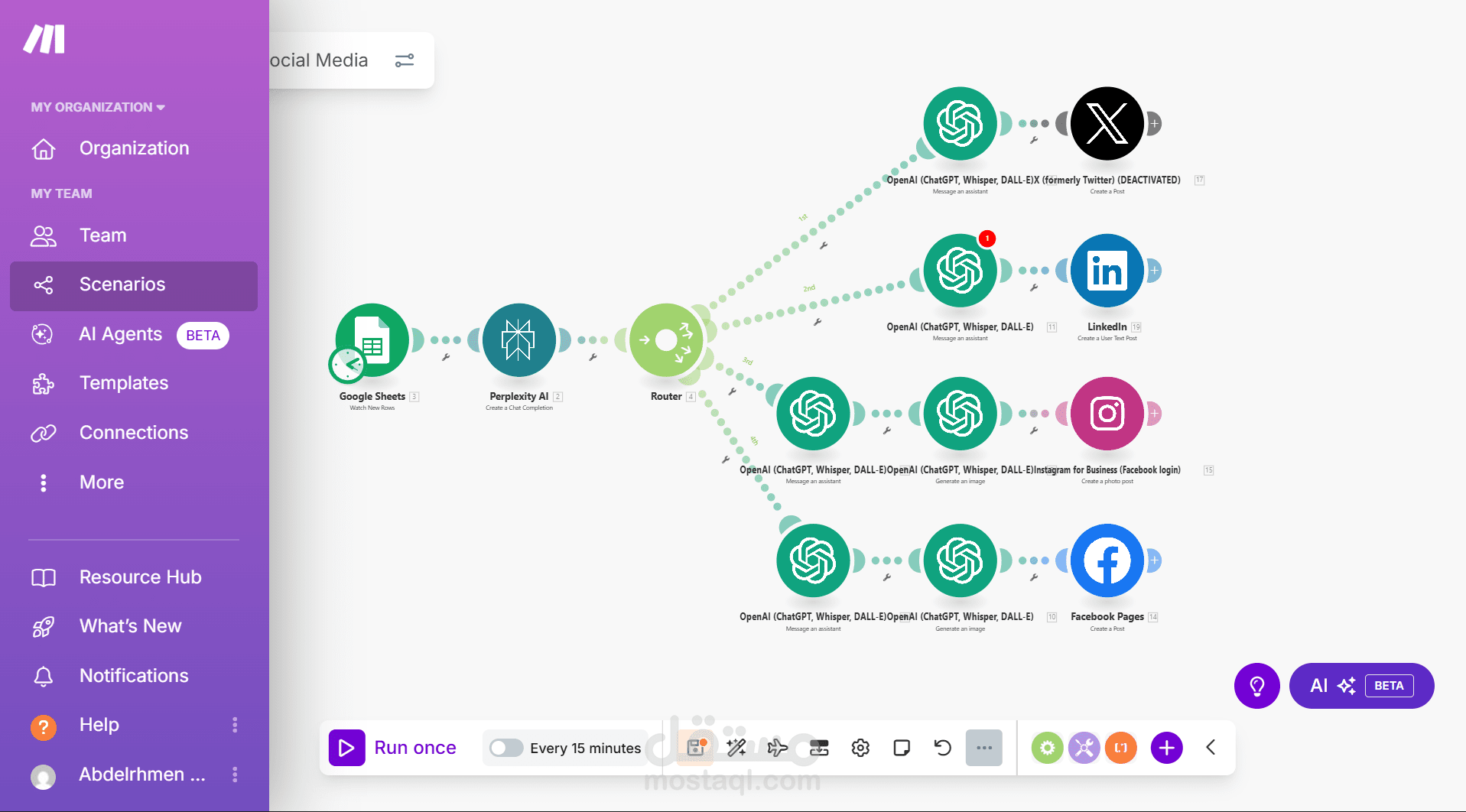This screenshot has height=812, width=1466.
Task: Expand the My Organization dropdown
Action: click(98, 107)
